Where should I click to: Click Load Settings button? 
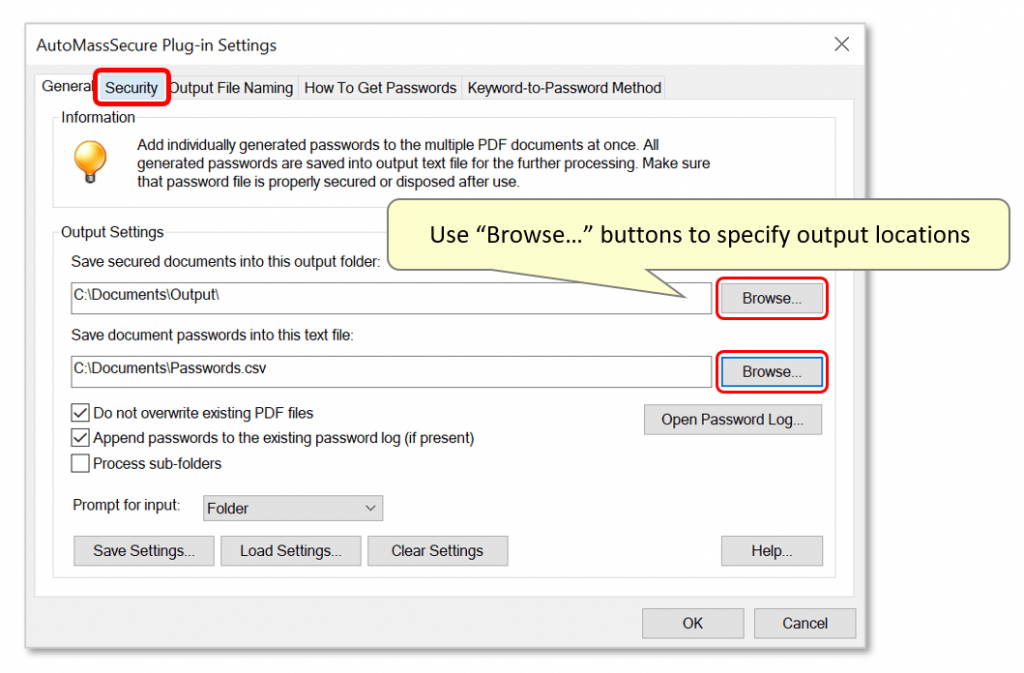click(291, 551)
